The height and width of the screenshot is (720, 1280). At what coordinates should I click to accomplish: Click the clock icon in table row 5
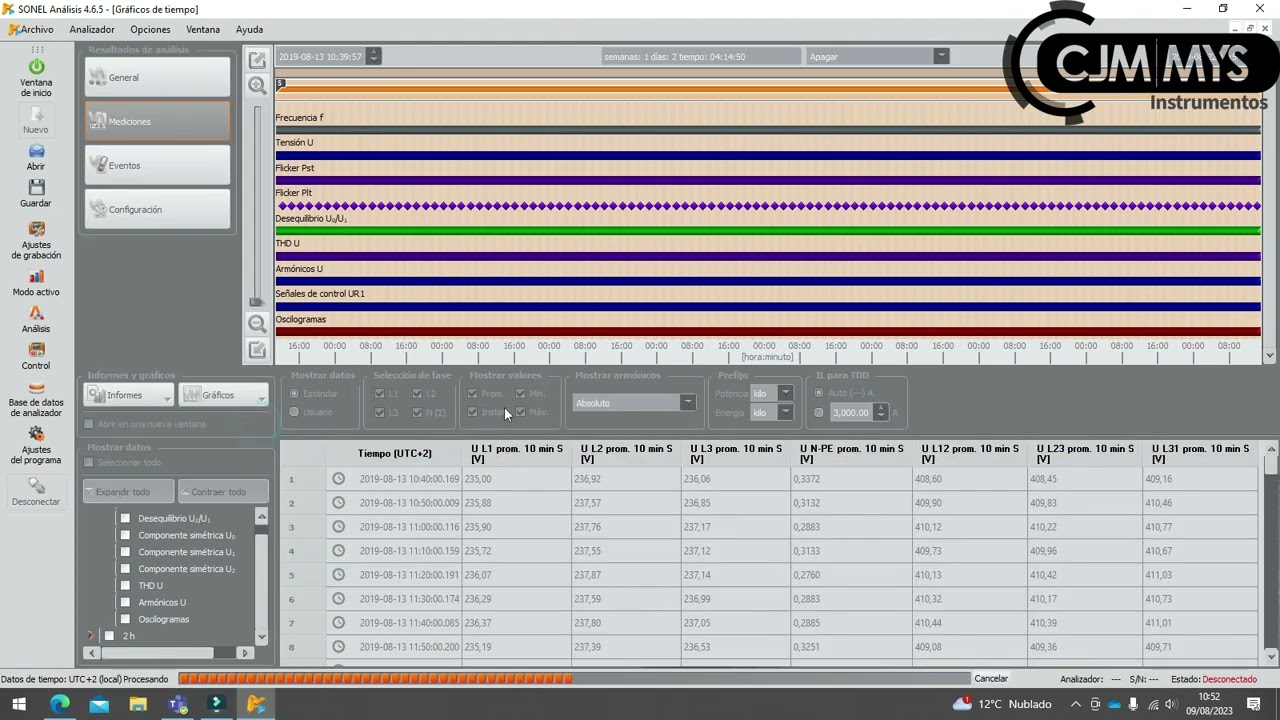coord(339,575)
